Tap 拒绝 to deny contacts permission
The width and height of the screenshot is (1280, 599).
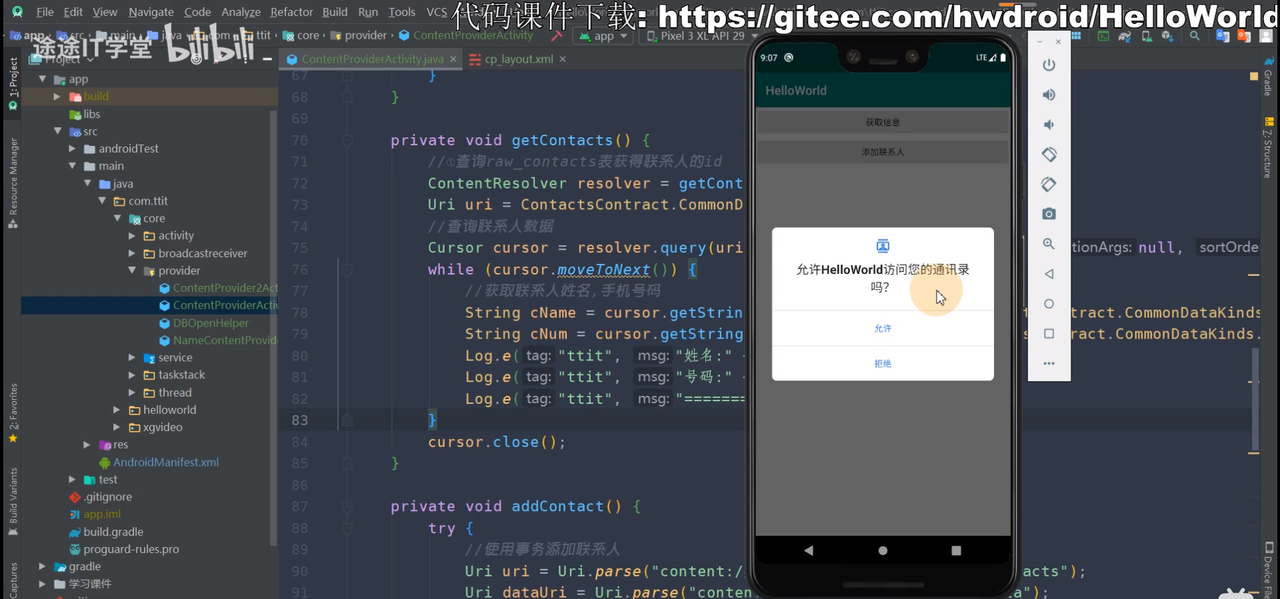(882, 363)
